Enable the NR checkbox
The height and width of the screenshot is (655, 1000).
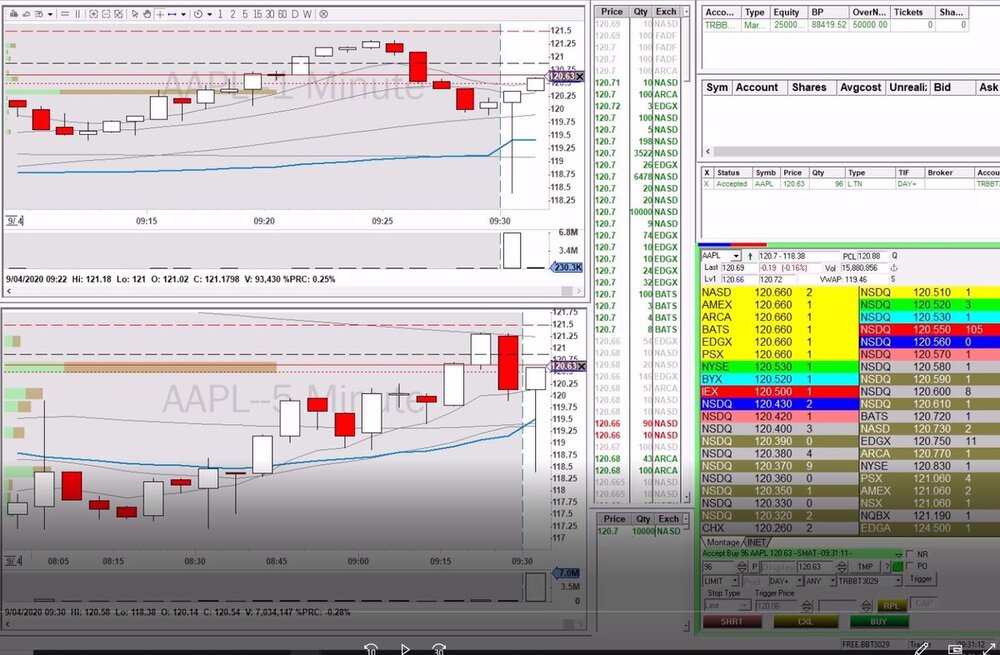910,553
